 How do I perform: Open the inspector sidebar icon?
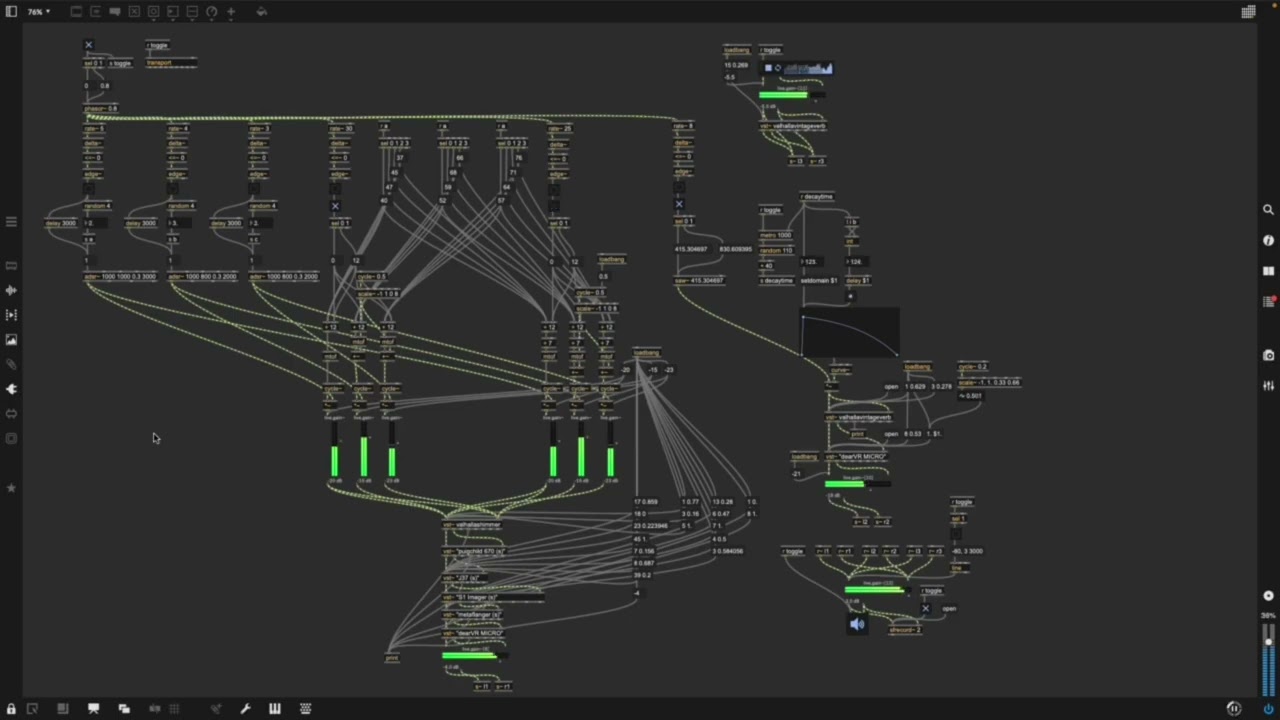1268,240
